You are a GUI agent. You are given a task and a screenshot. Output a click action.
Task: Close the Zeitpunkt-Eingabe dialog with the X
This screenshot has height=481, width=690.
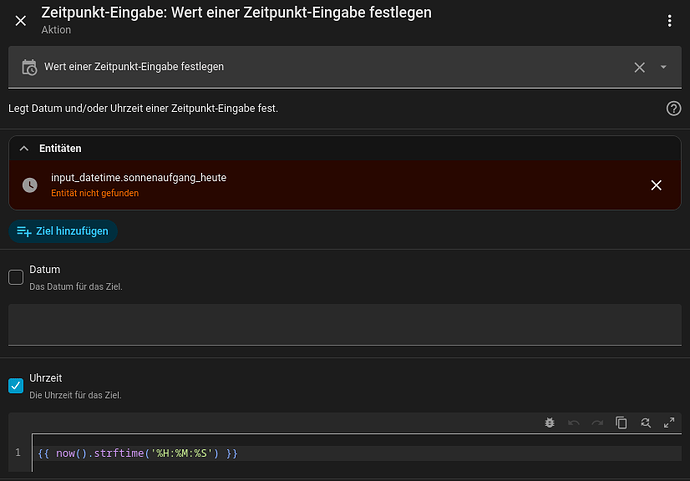(21, 21)
